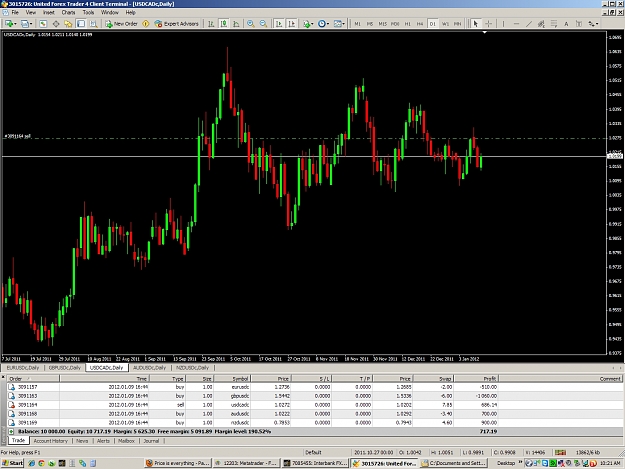
Task: Select the H4 timeframe
Action: 420,24
